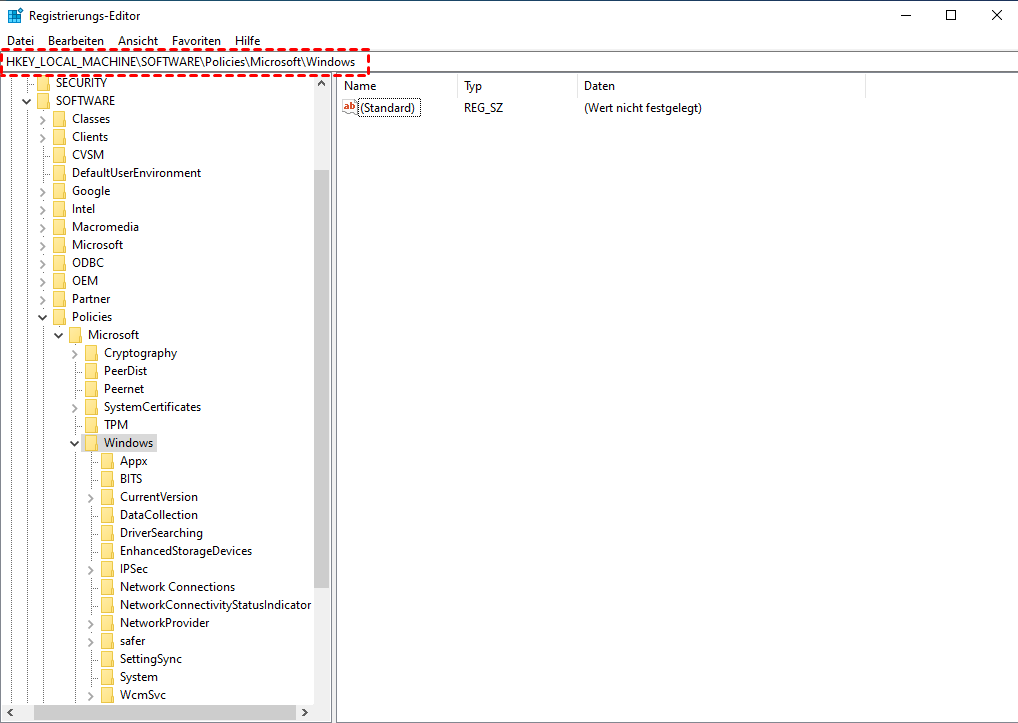Viewport: 1018px width, 723px height.
Task: Expand the Classes key
Action: 43,119
